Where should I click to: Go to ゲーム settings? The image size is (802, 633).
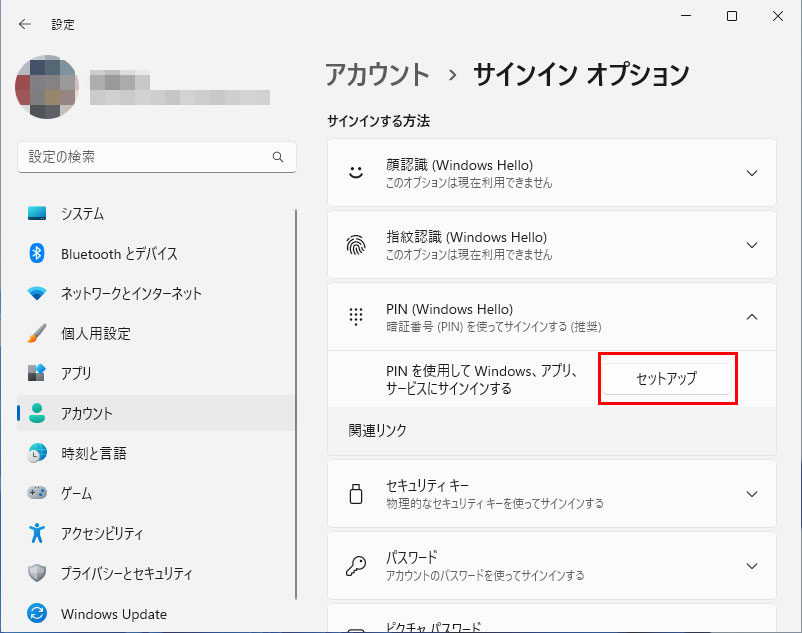click(156, 493)
